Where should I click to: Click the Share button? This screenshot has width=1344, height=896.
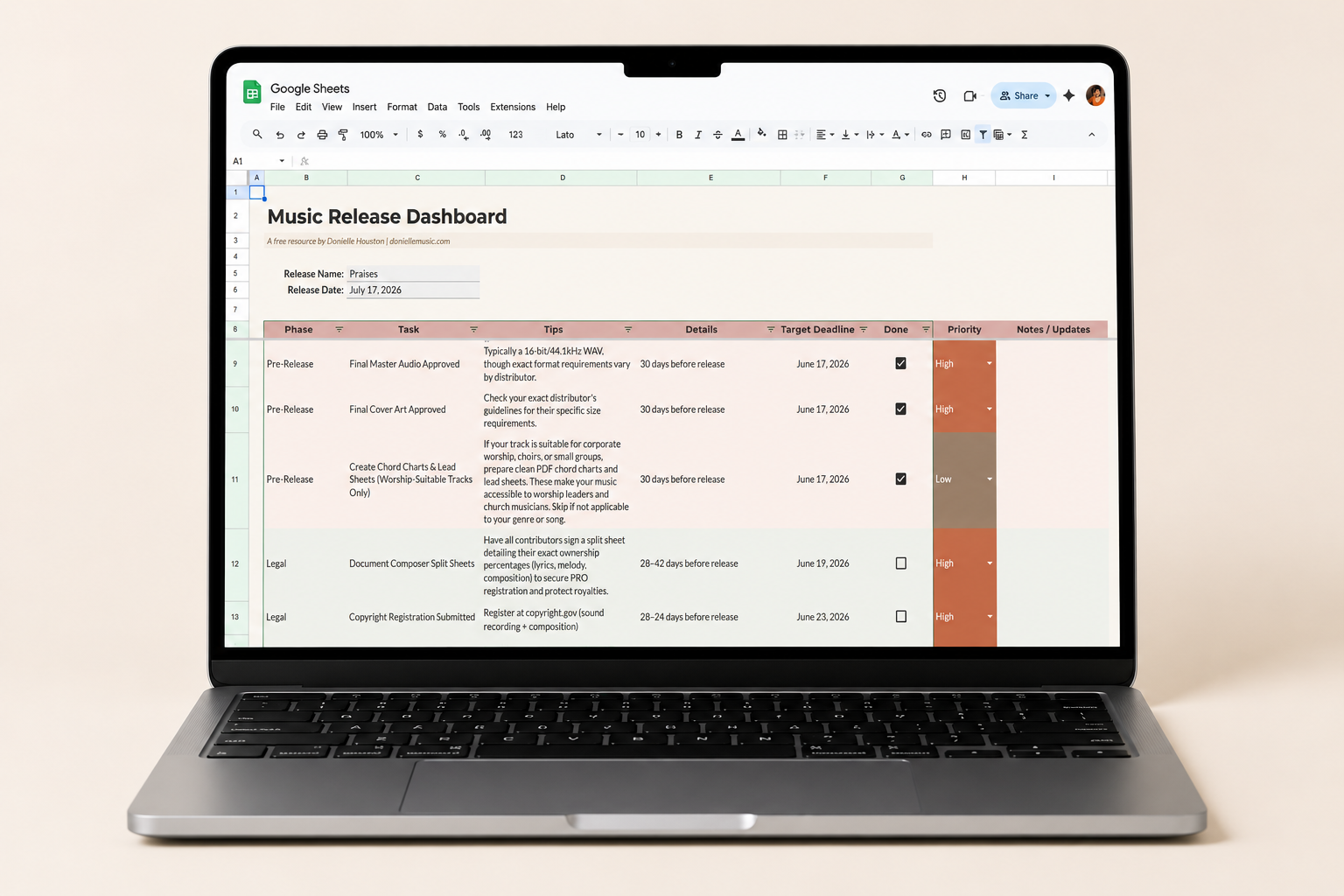(1018, 95)
